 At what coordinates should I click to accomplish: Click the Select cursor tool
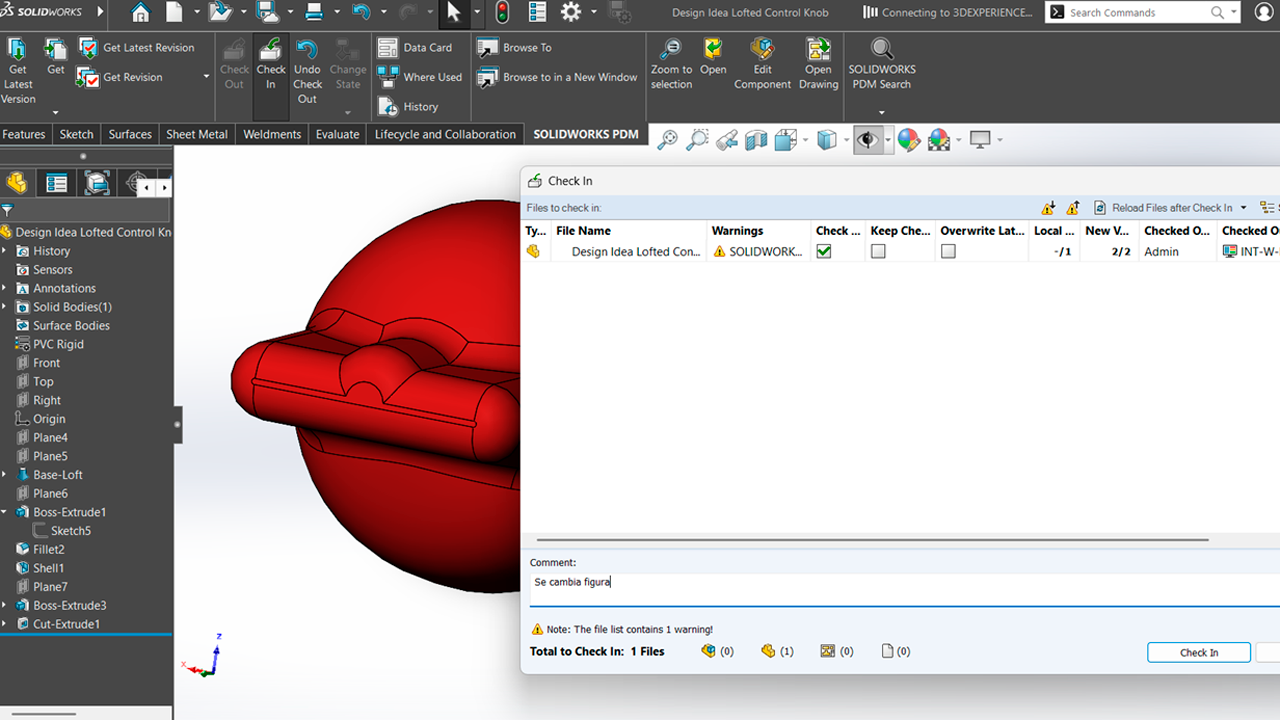pos(453,13)
